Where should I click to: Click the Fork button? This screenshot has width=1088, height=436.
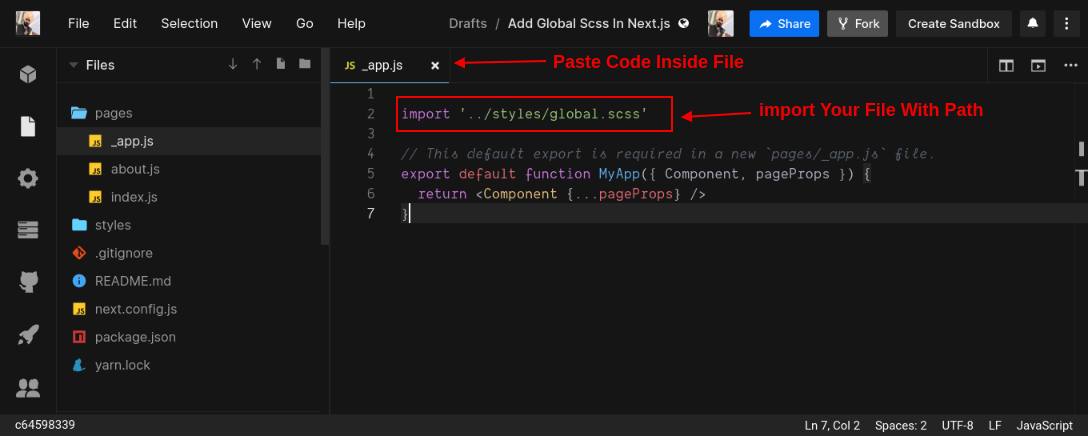pos(858,24)
